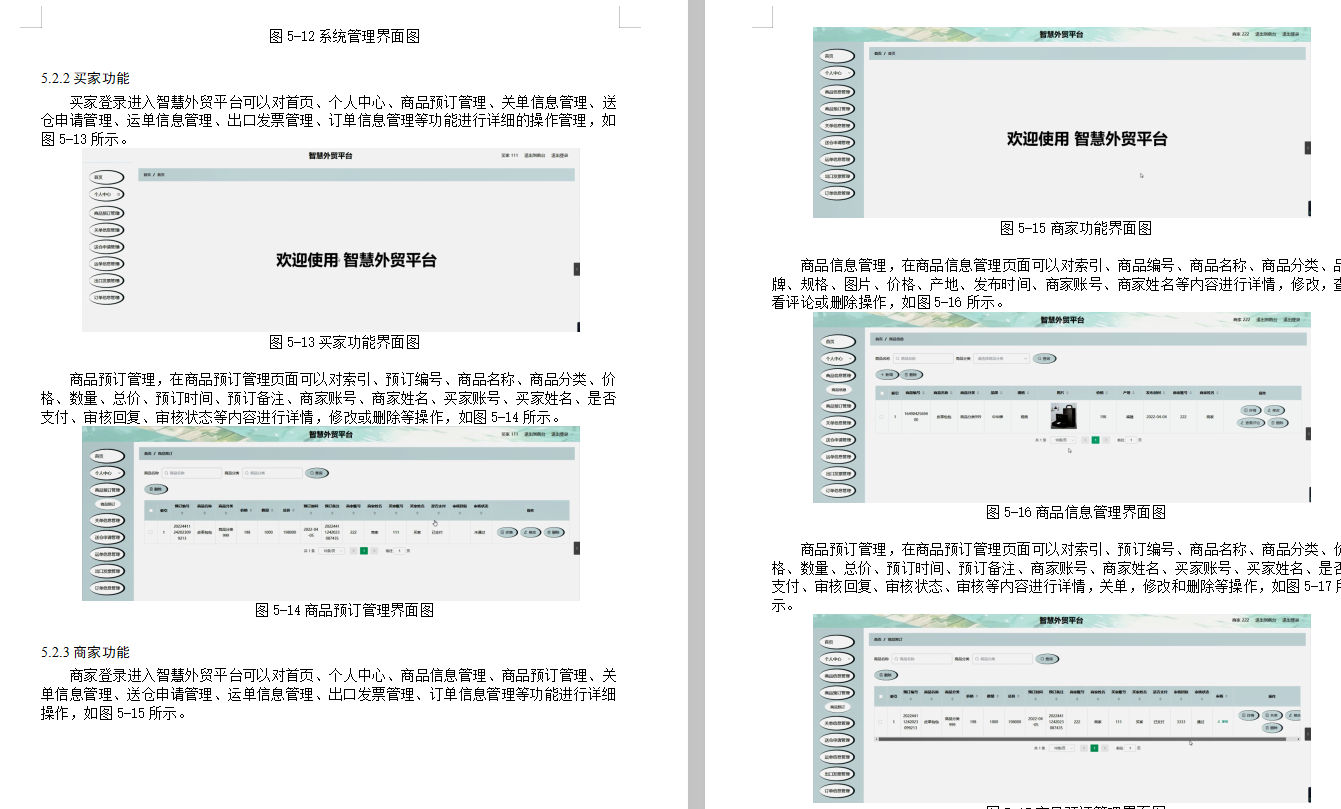Screen dimensions: 1341x809
Task: Open page-size dropdown in figure 5-14
Action: 331,551
